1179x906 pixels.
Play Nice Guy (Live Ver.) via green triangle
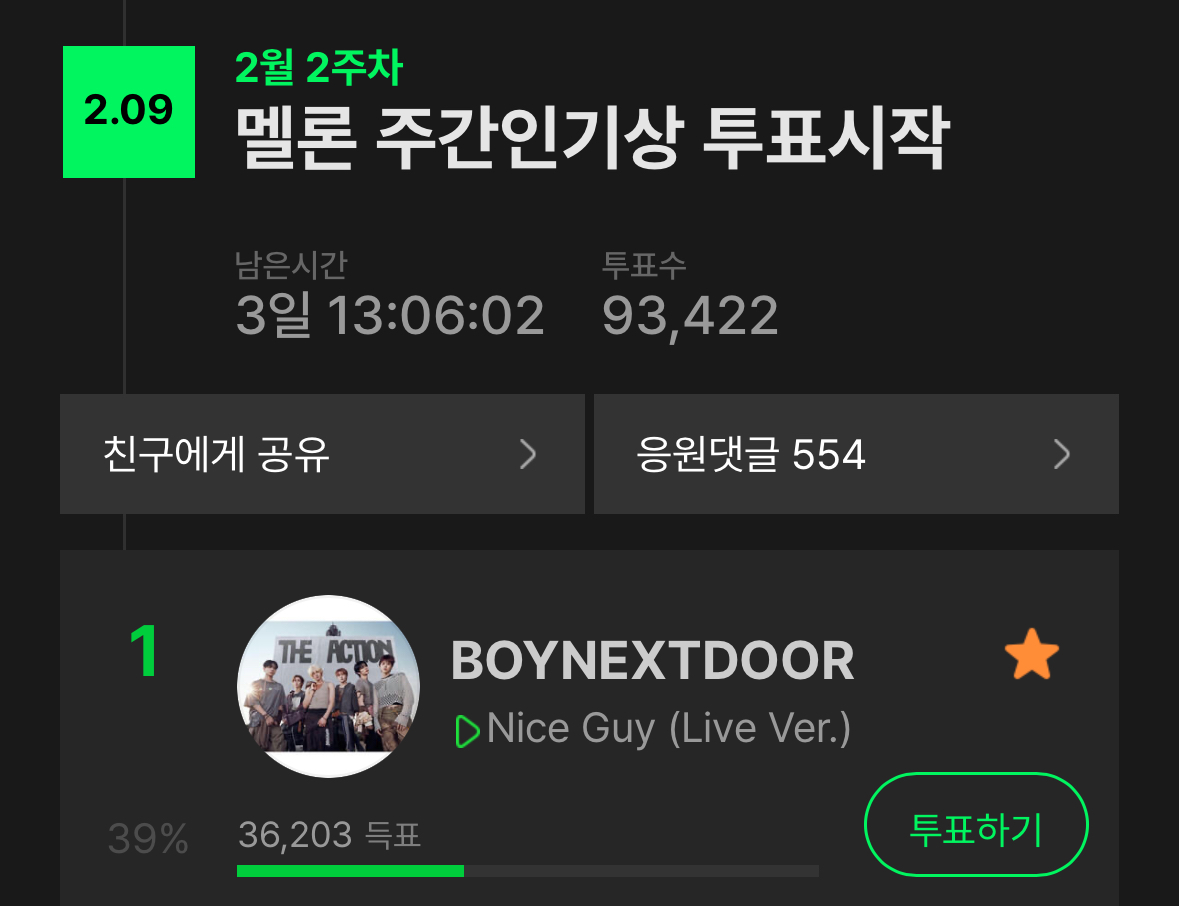(467, 731)
